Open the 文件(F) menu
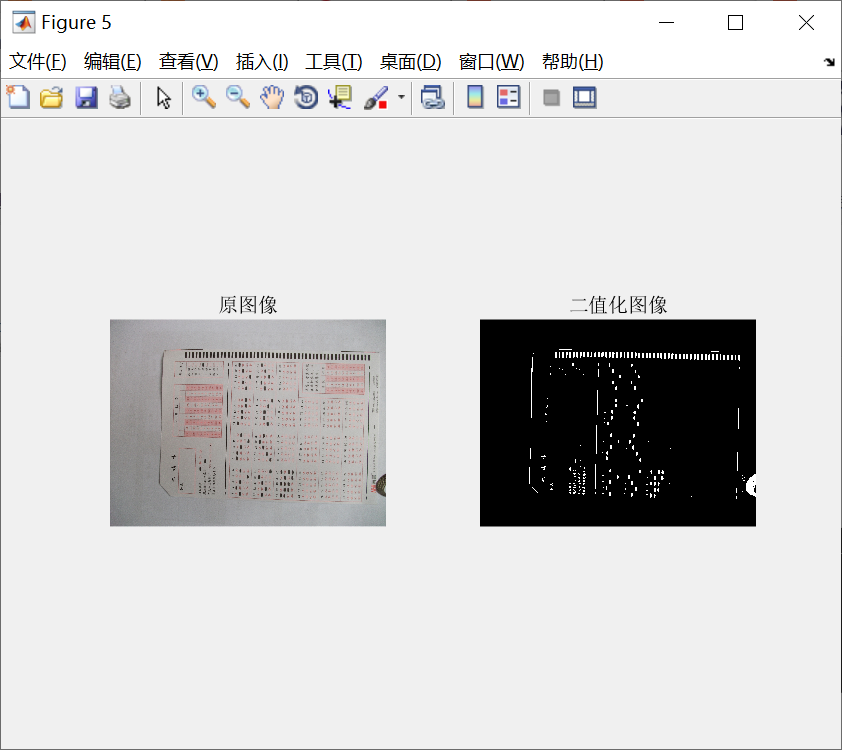This screenshot has width=842, height=750. 38,62
